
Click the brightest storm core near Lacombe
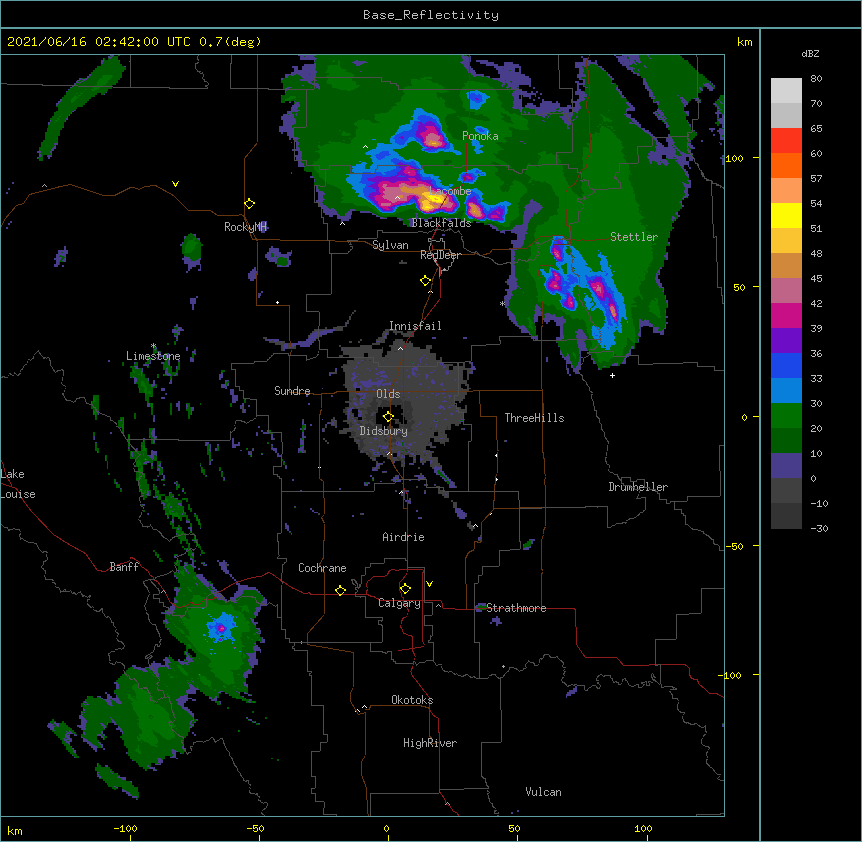pos(430,199)
